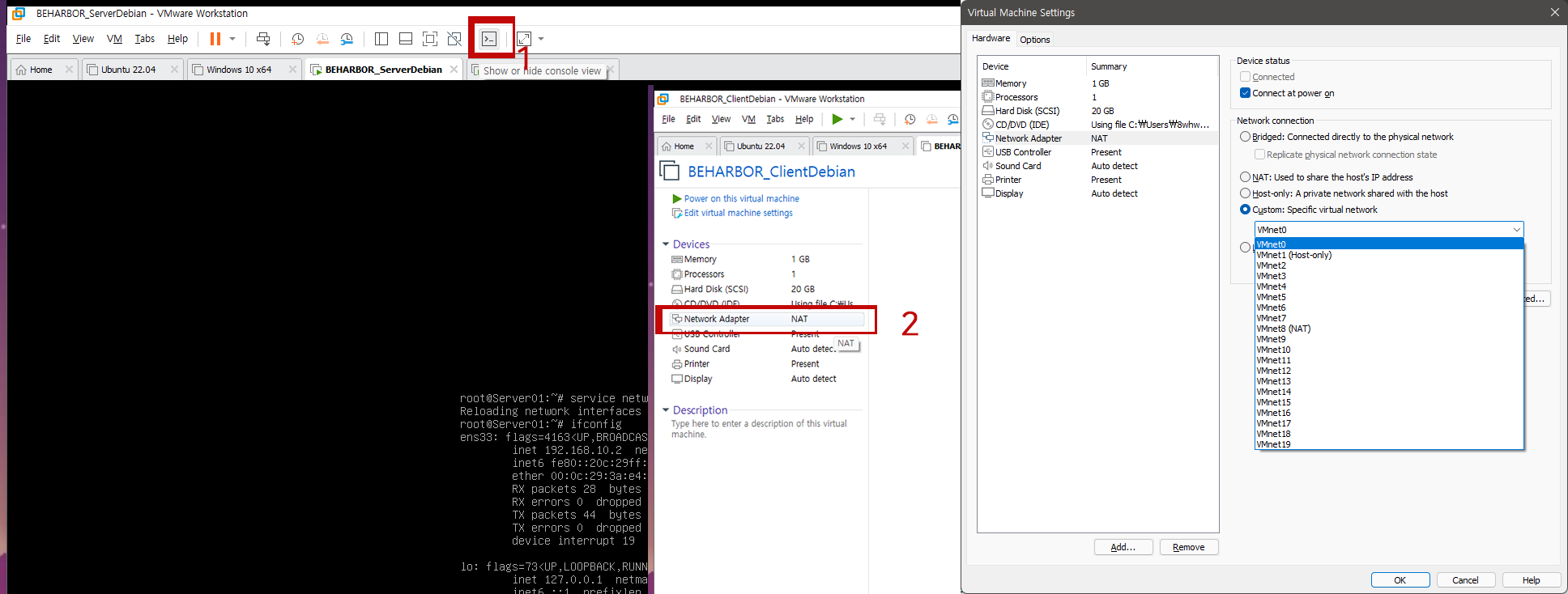Click the stretch guest display icon
The image size is (1568, 594).
524,39
